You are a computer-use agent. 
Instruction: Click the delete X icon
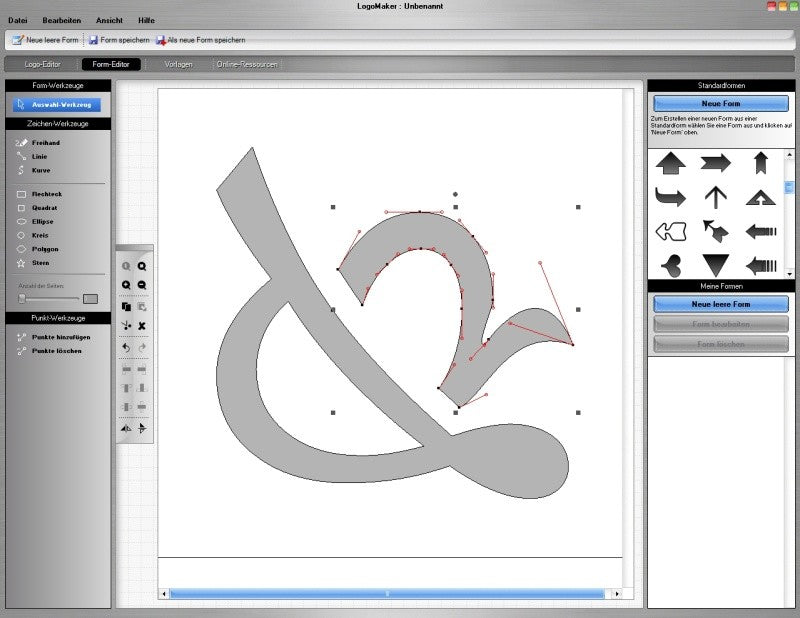coord(142,326)
